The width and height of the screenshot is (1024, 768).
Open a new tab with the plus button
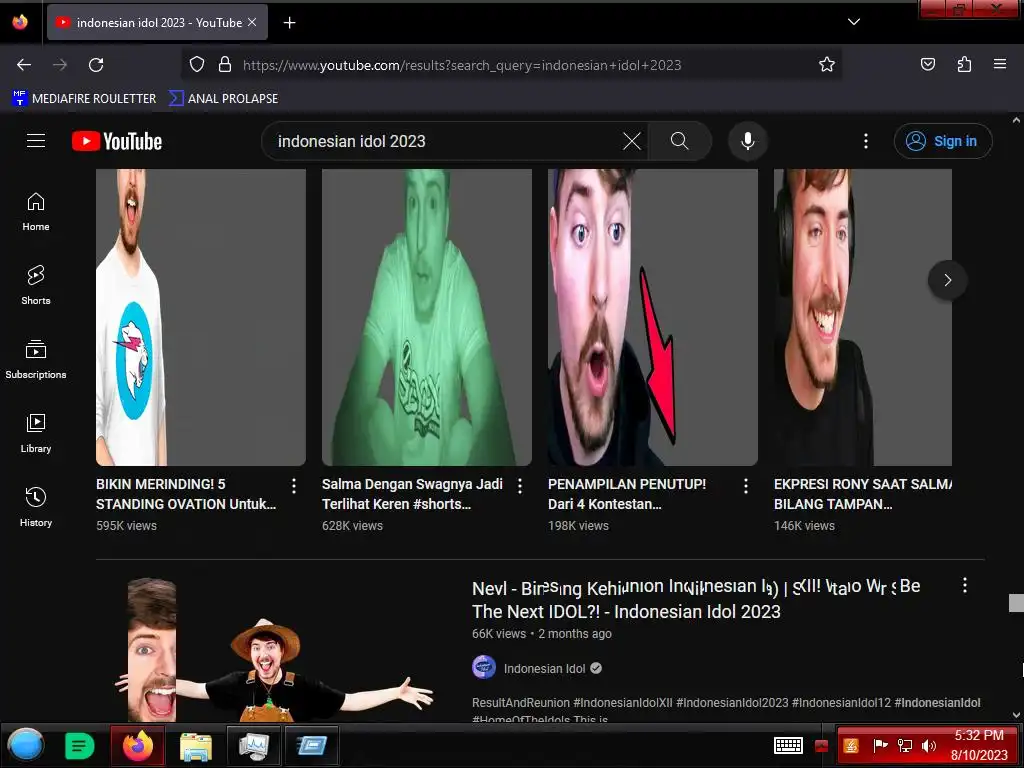[x=289, y=23]
